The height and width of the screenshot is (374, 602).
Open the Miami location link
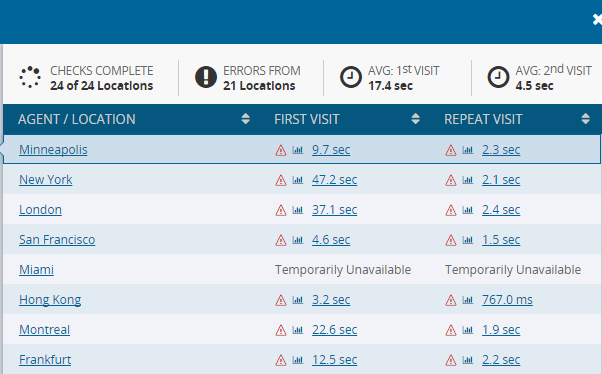pyautogui.click(x=36, y=270)
